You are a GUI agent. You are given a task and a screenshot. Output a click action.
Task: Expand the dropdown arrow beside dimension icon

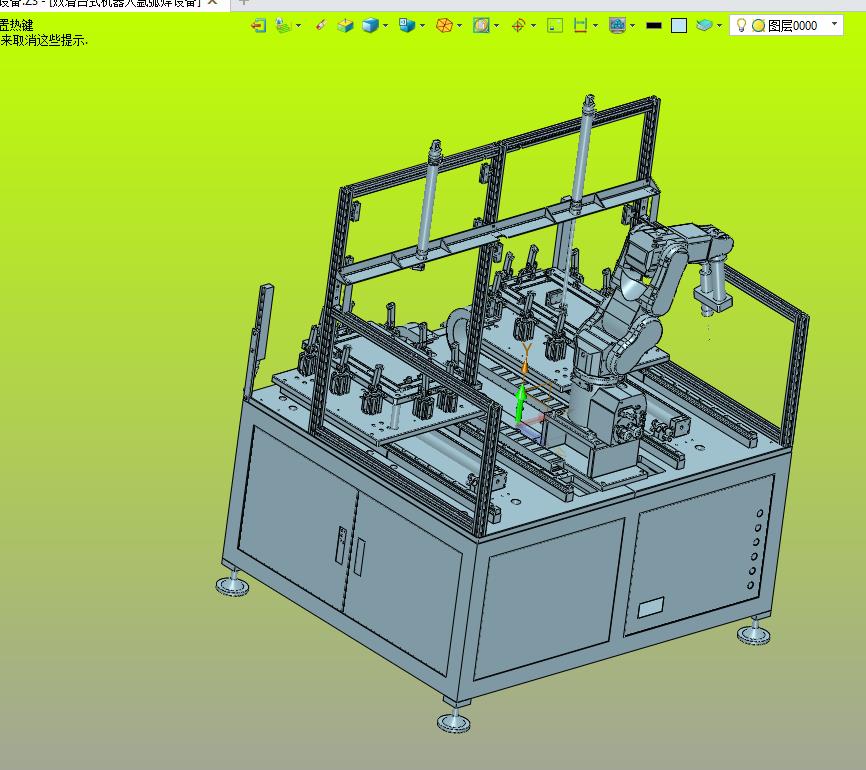point(595,25)
